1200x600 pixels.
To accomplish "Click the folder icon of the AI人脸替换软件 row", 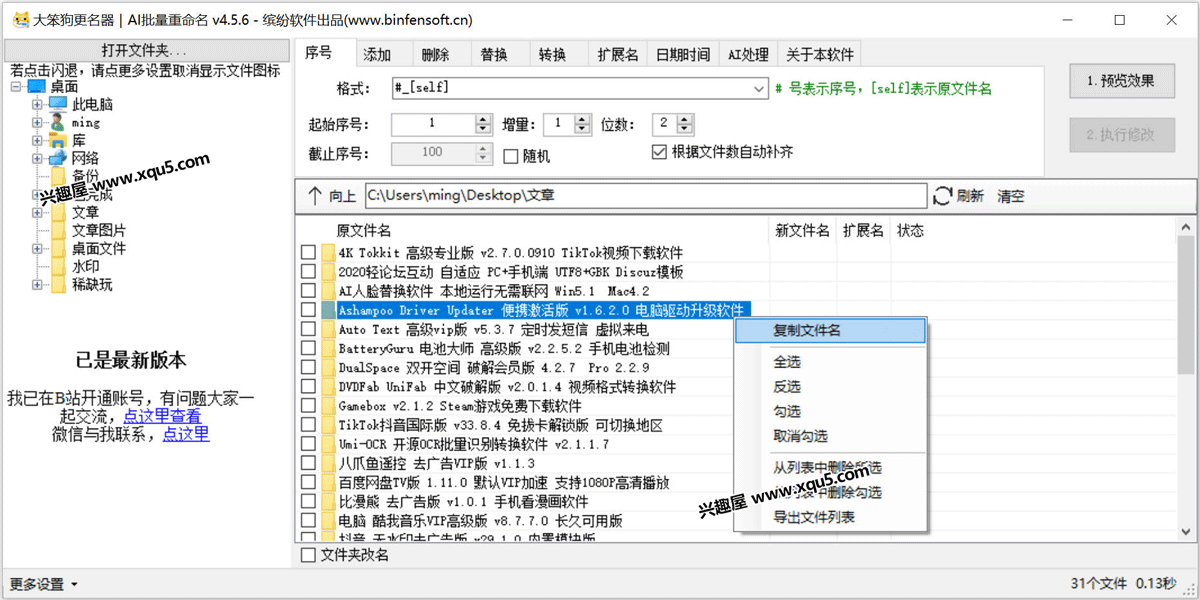I will point(328,291).
